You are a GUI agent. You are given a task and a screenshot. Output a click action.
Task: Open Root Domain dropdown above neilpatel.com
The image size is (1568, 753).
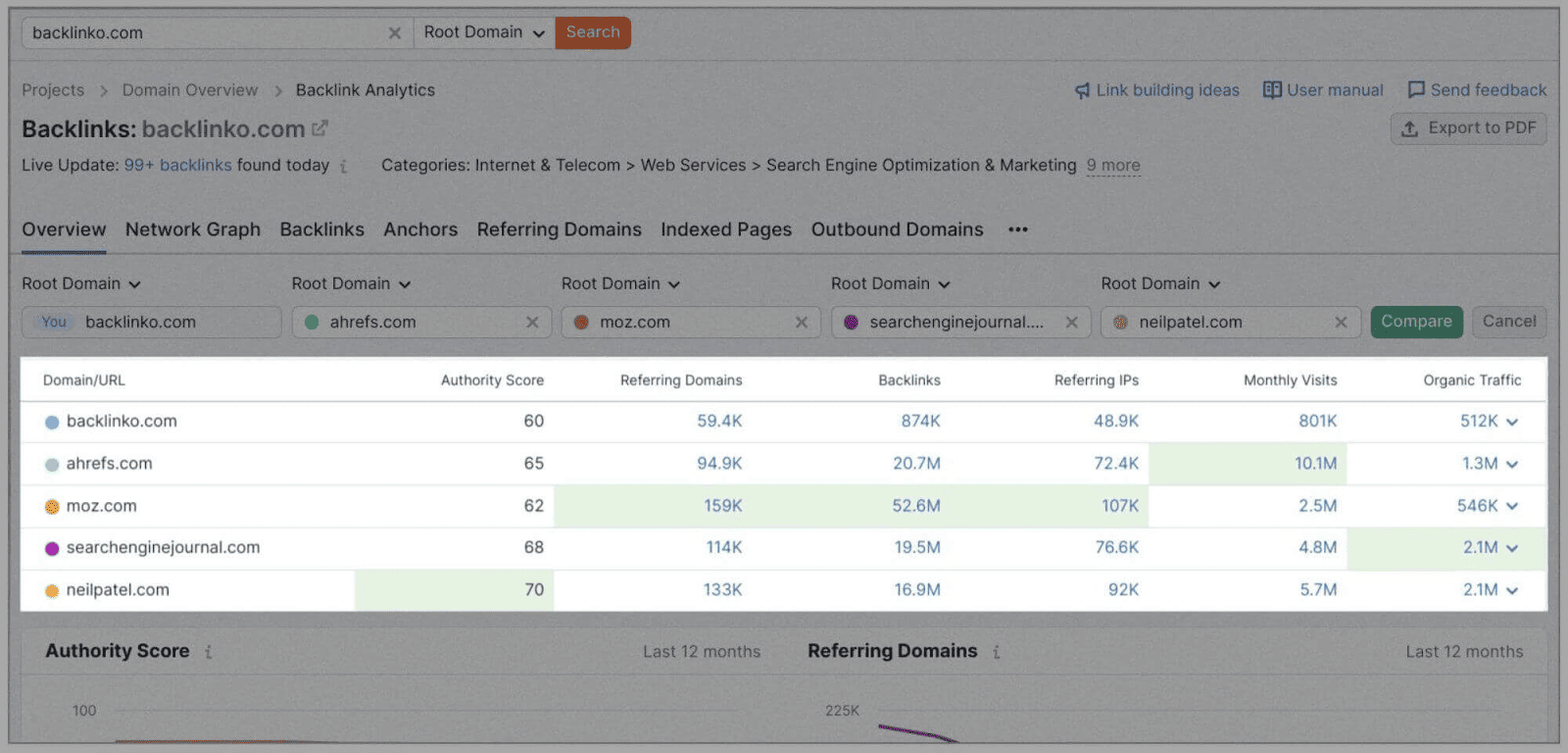[1160, 284]
